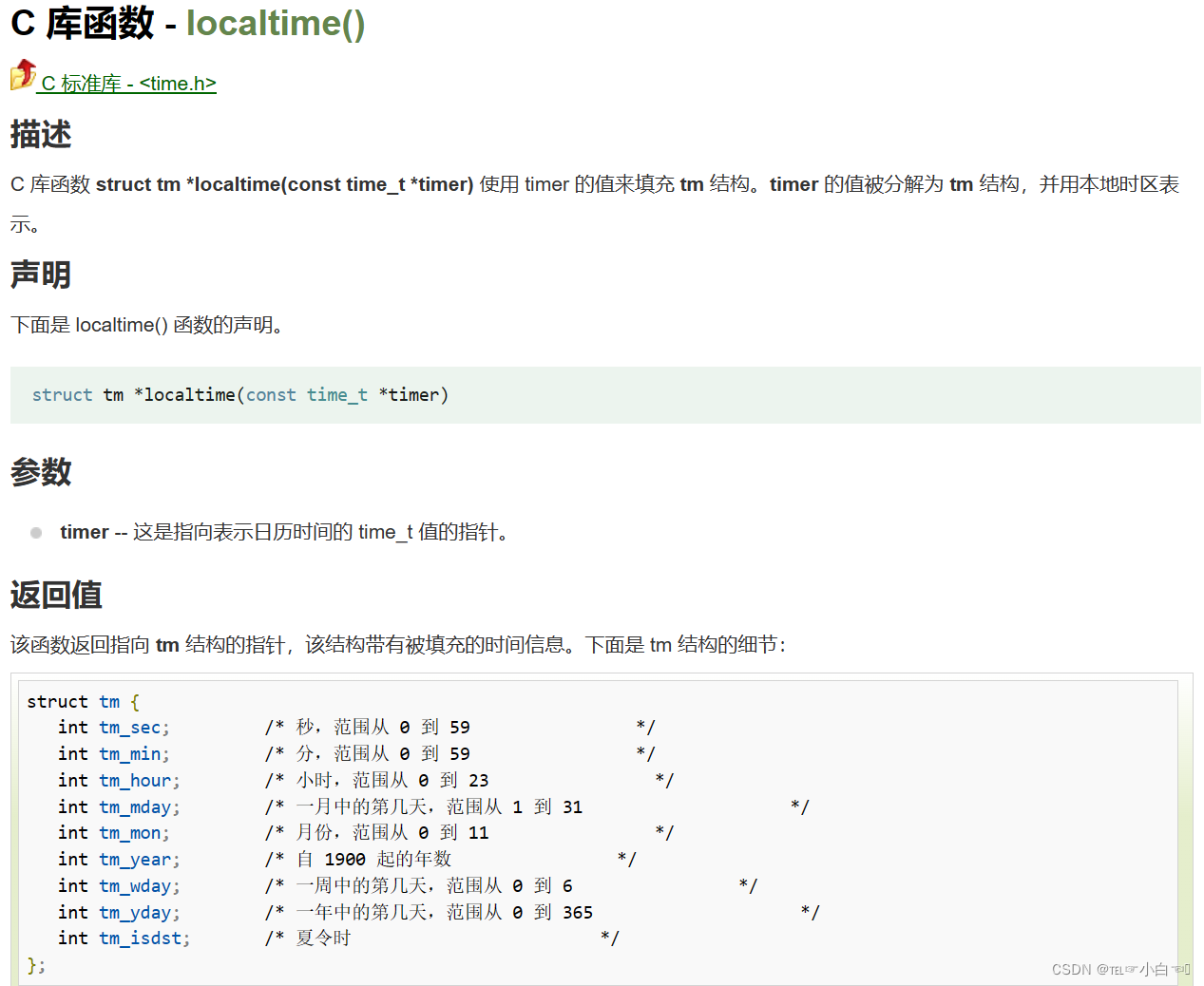The height and width of the screenshot is (986, 1204).
Task: Select the 返回值 section heading
Action: (x=55, y=596)
